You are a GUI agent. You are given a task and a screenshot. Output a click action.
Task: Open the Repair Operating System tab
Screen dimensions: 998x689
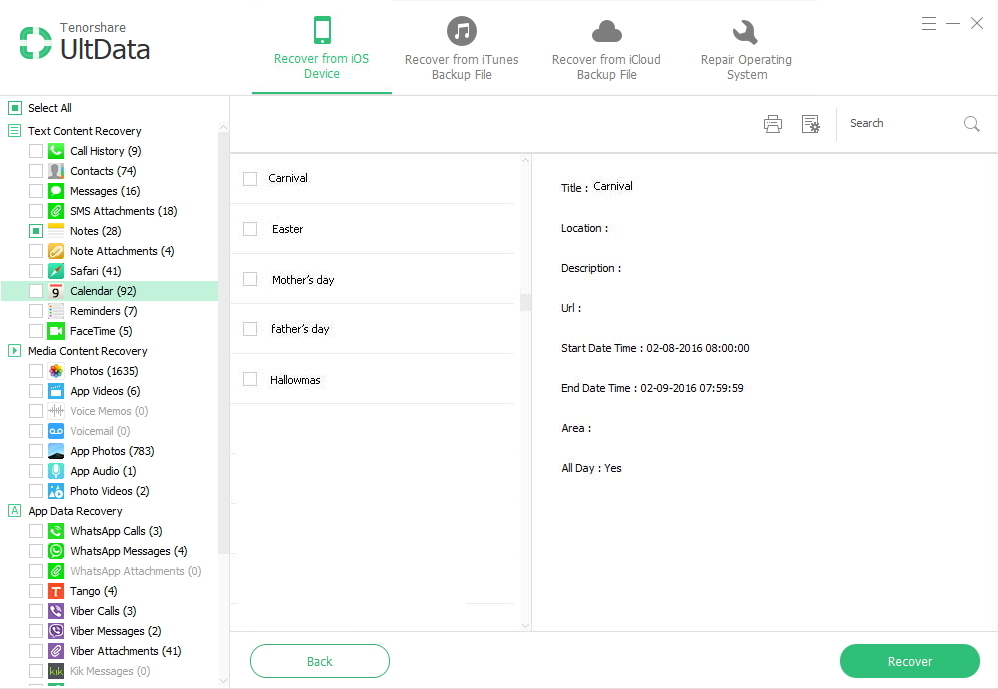click(x=746, y=48)
